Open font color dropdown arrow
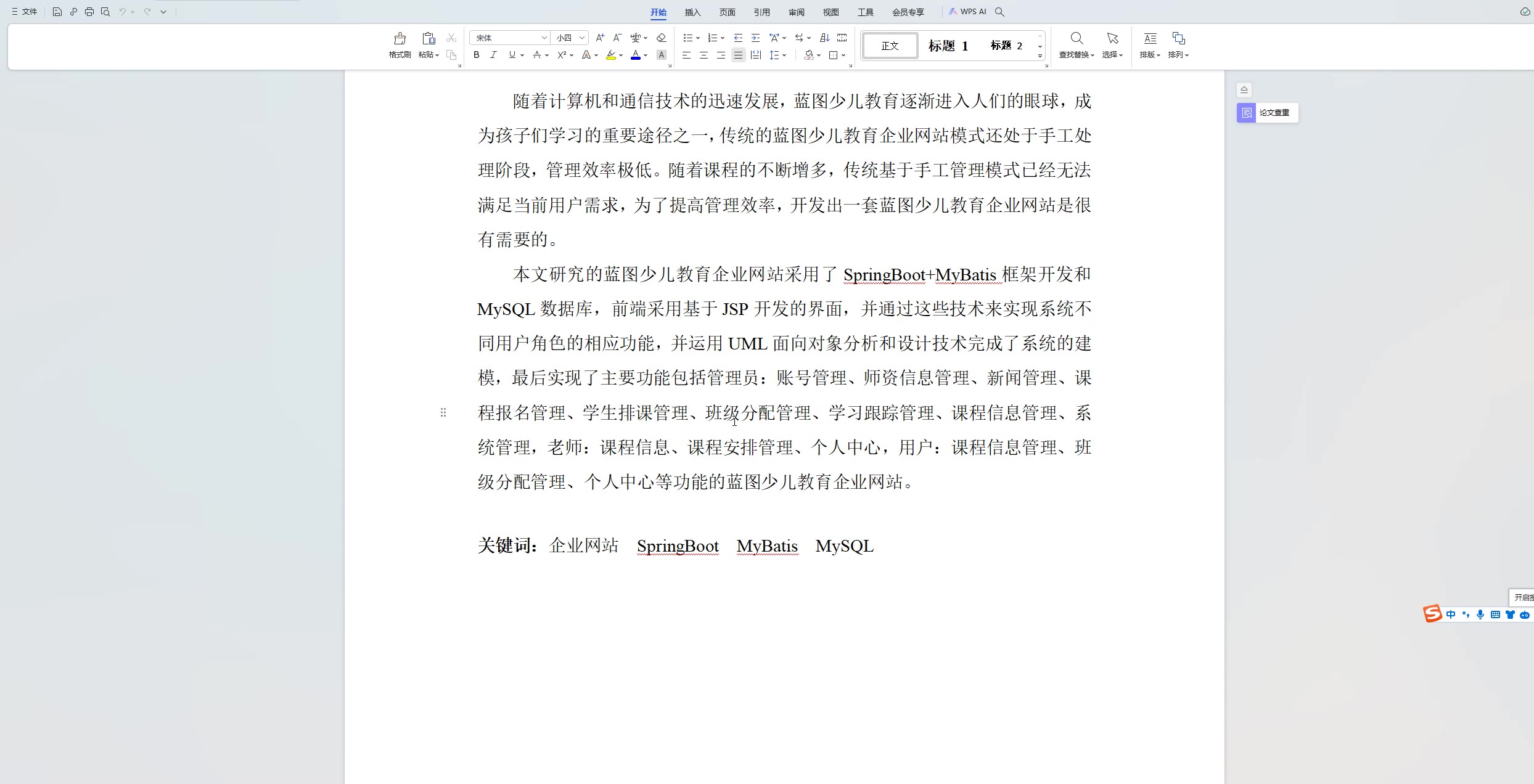1534x784 pixels. [x=646, y=55]
